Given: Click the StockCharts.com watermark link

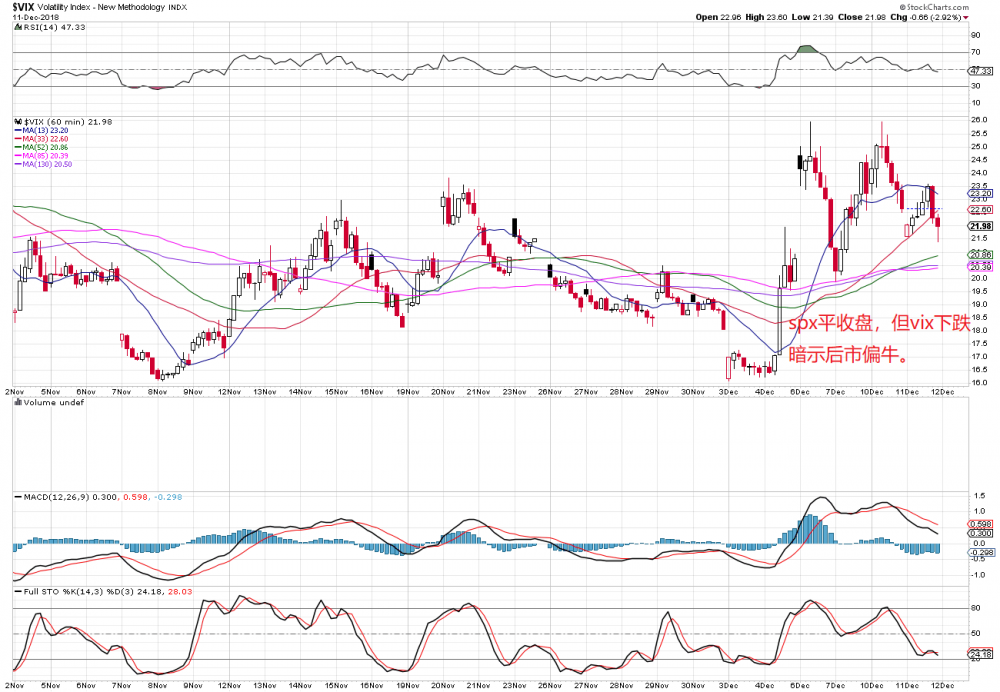Looking at the screenshot, I should pos(954,7).
